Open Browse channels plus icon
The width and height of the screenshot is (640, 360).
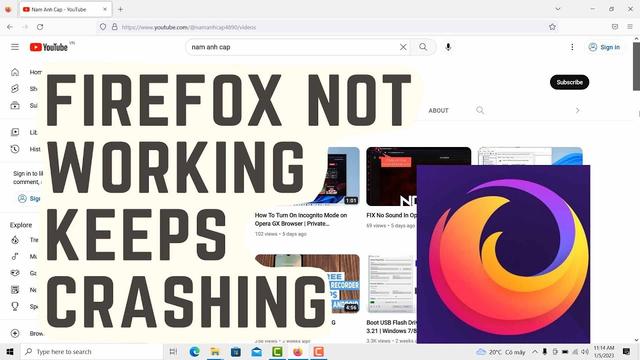coord(15,333)
